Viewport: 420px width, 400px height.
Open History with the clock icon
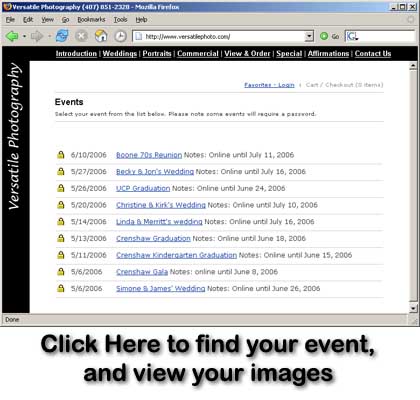point(120,36)
